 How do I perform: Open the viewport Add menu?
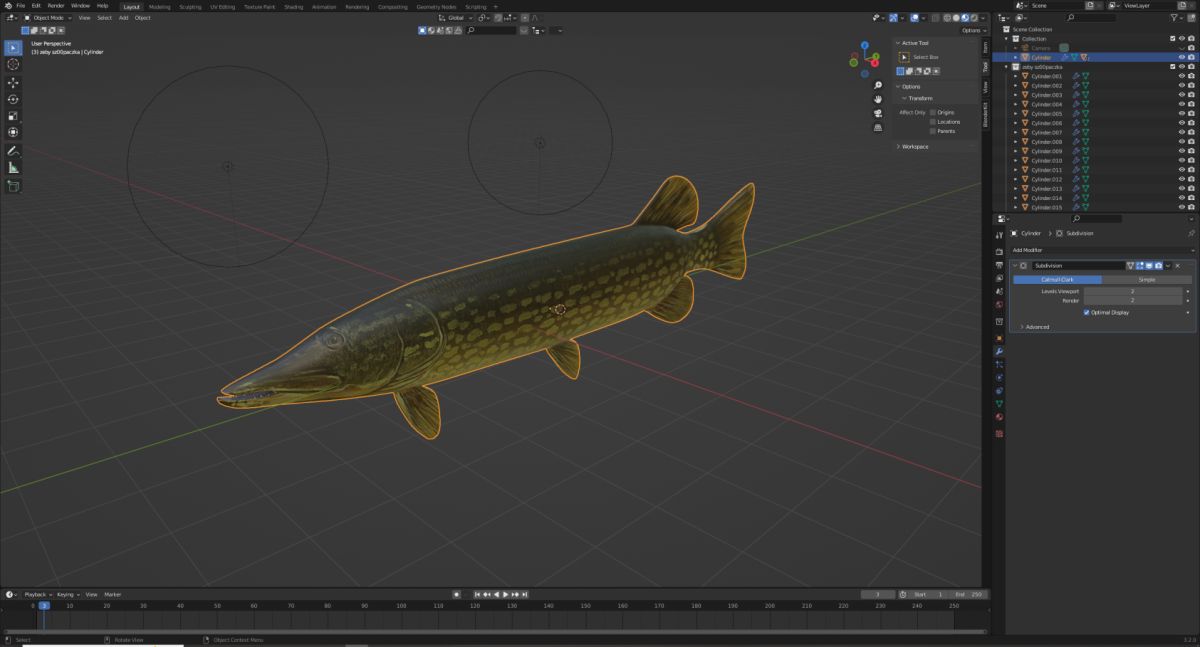point(123,17)
